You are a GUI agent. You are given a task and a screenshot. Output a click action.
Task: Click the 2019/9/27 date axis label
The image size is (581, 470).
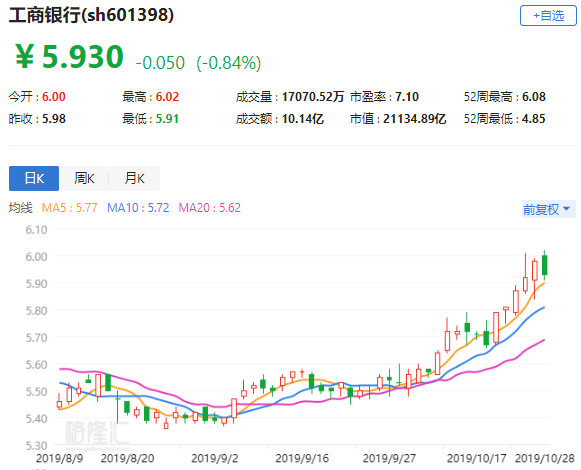click(x=389, y=458)
